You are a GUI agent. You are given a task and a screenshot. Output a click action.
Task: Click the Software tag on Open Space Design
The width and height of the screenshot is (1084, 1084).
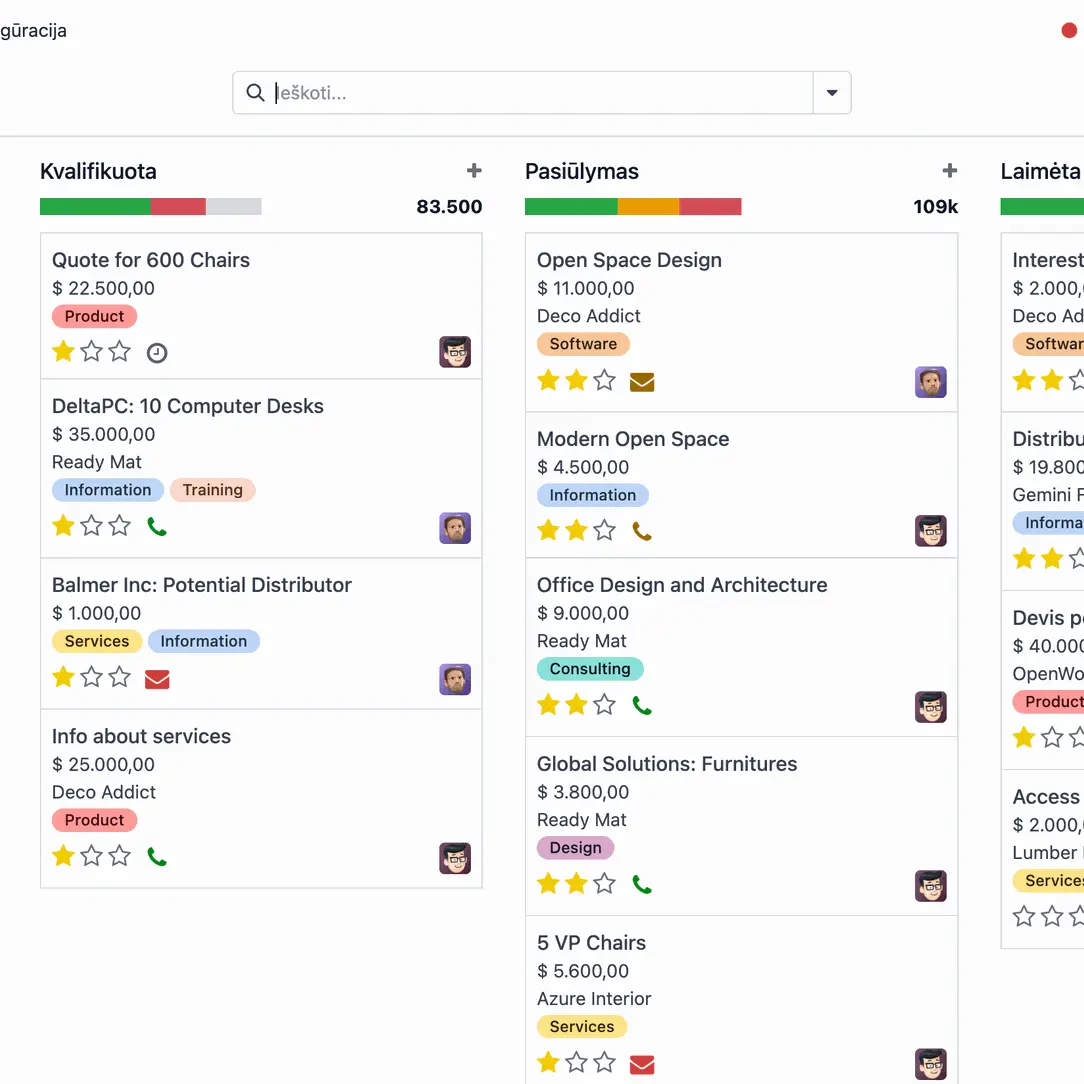583,344
